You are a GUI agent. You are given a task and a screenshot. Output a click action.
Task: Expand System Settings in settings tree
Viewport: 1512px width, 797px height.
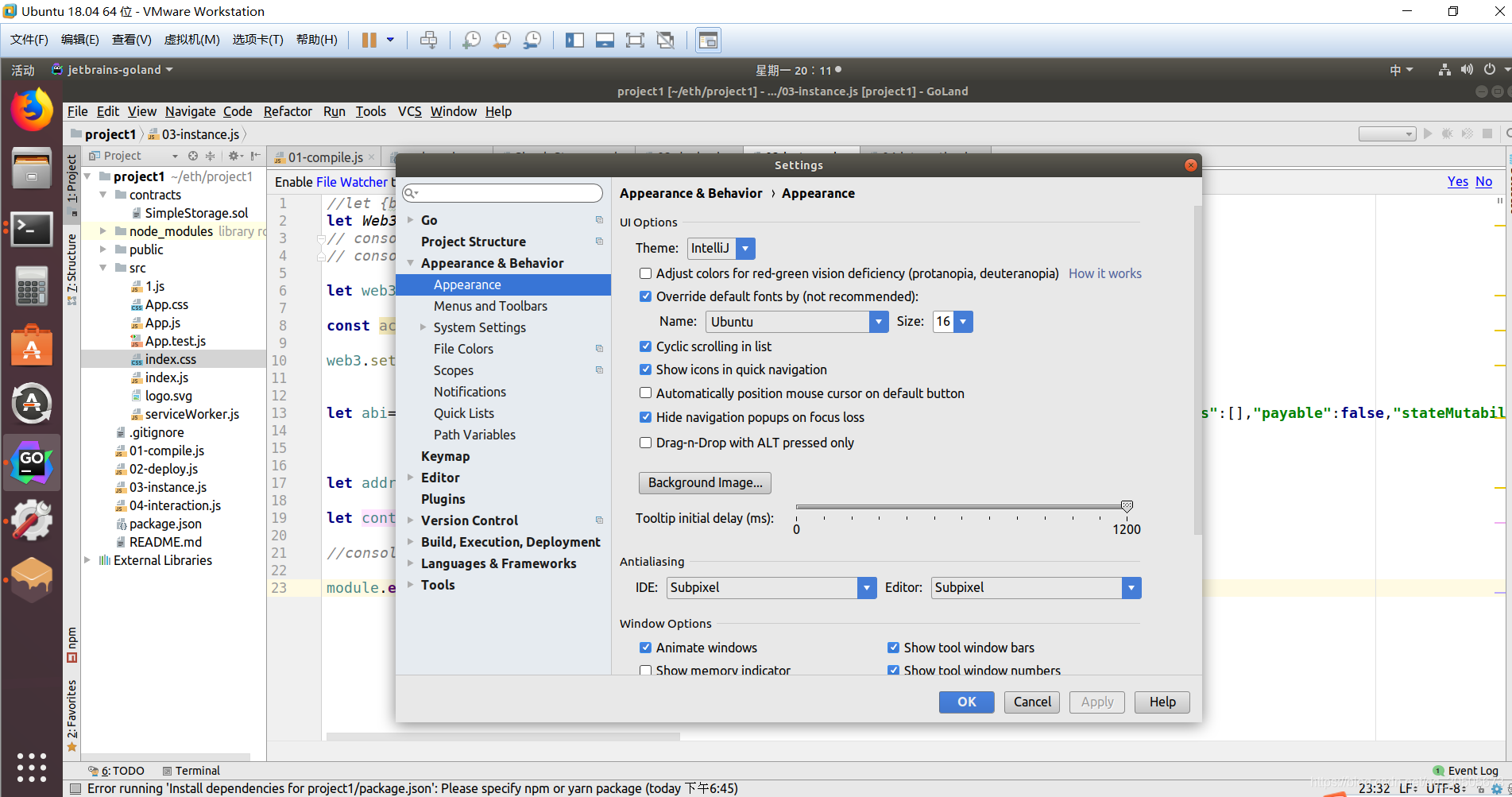click(x=423, y=327)
